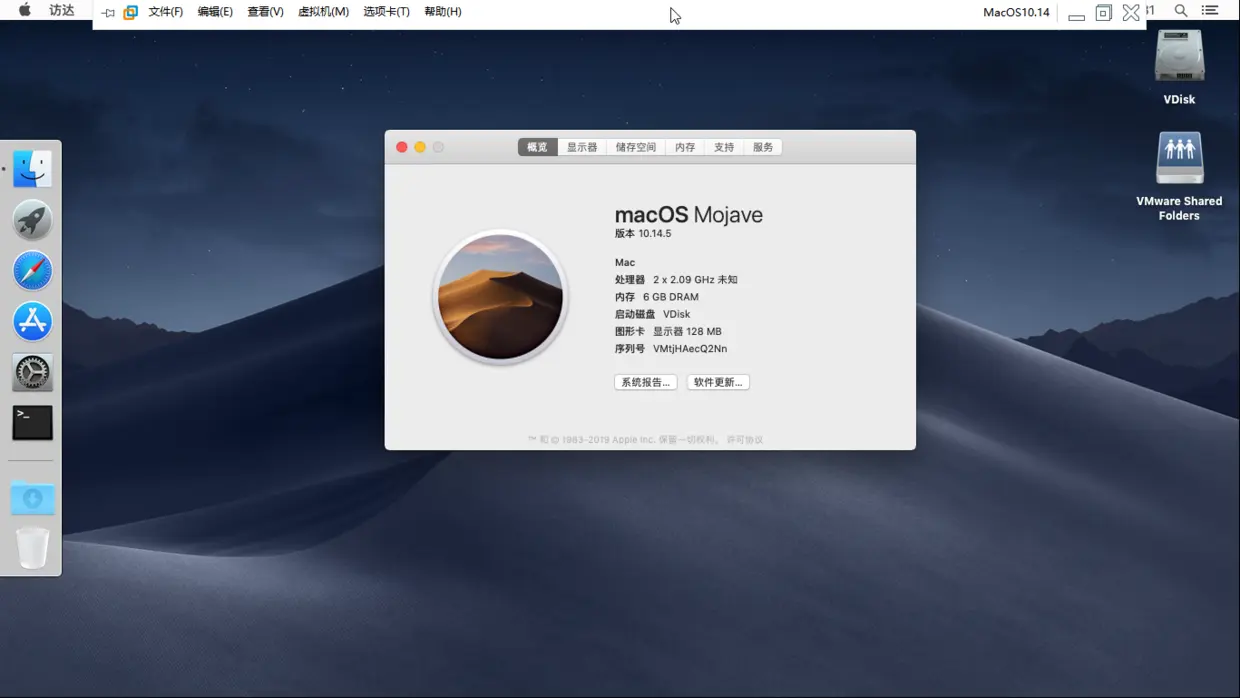Open the 帮助(H) menu

(443, 12)
